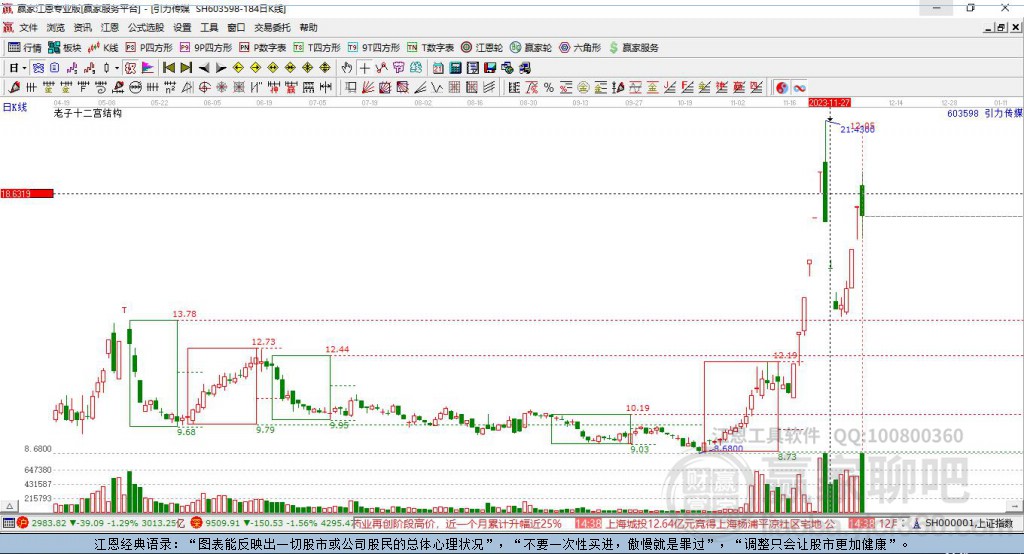Open the T四方形 tool
Screen dimensions: 1024x554
(317, 48)
